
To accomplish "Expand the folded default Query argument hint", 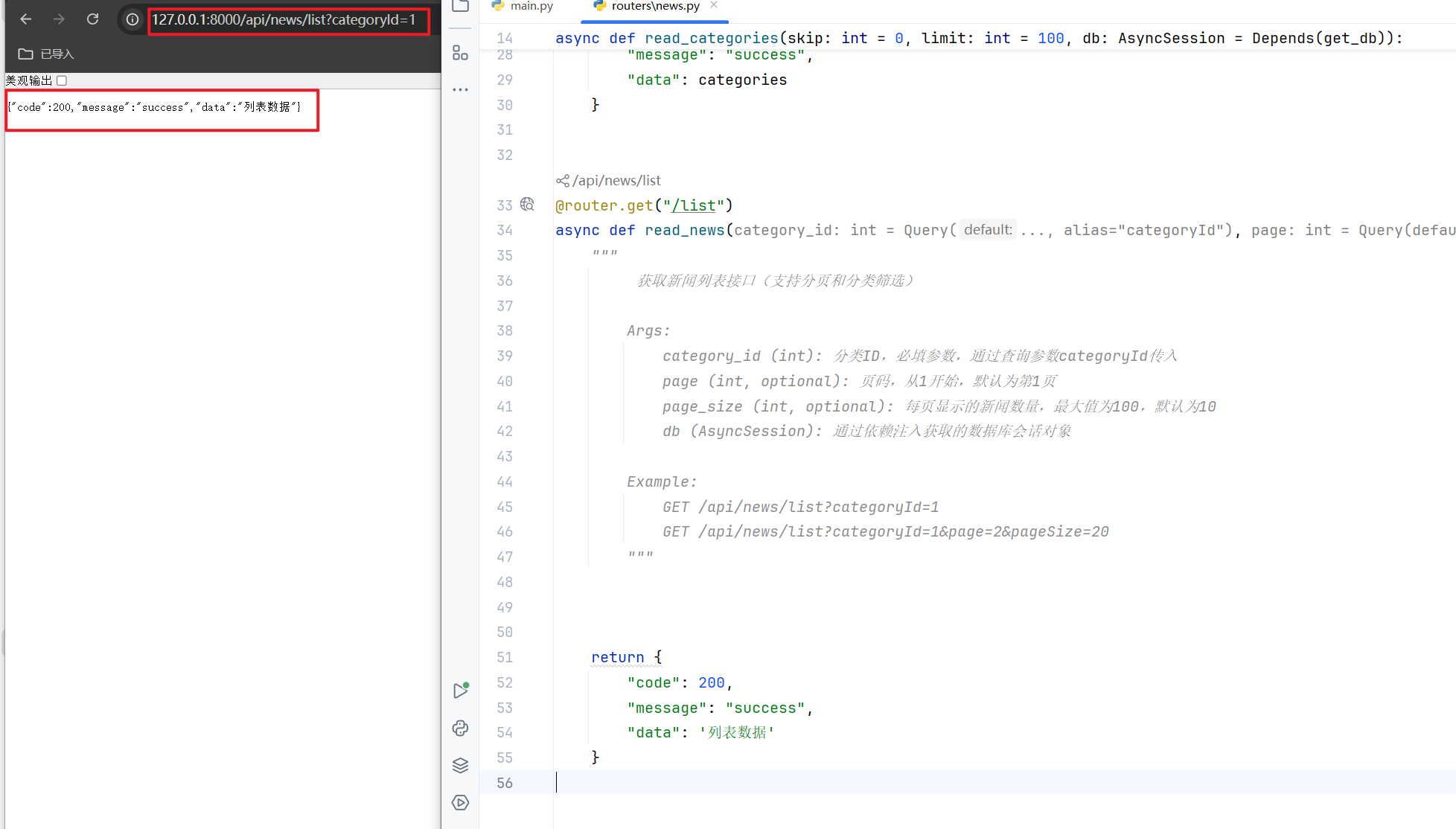I will tap(988, 230).
